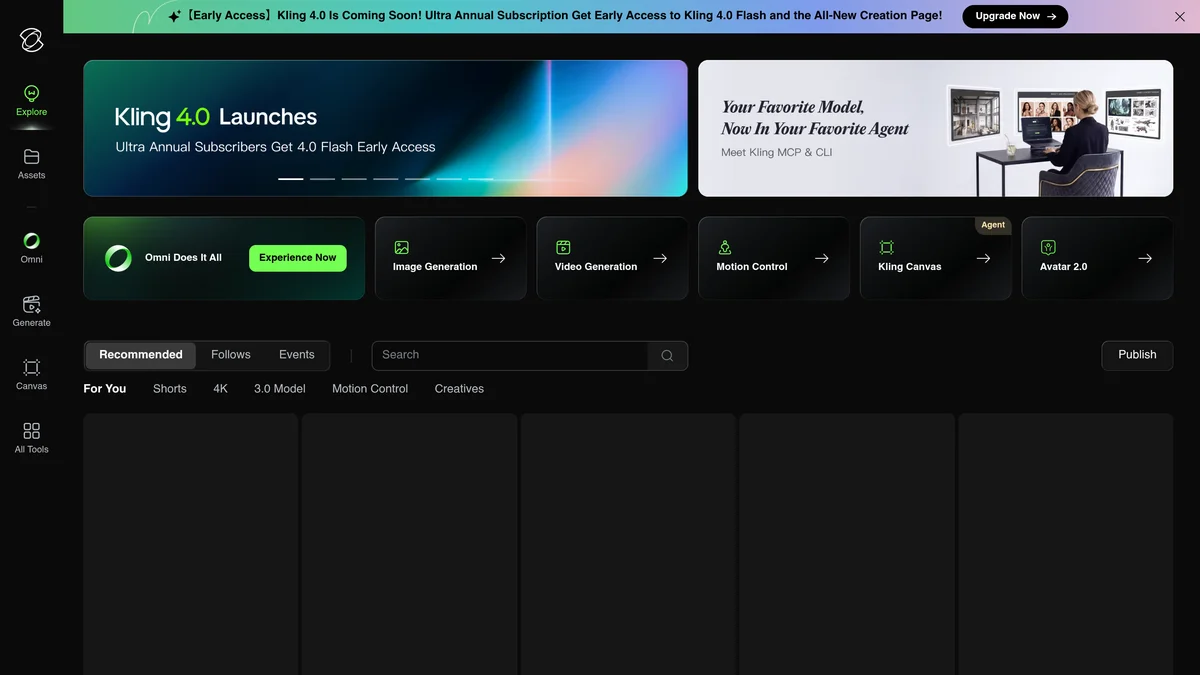1200x675 pixels.
Task: Dismiss the Early Access announcement banner
Action: point(1179,16)
